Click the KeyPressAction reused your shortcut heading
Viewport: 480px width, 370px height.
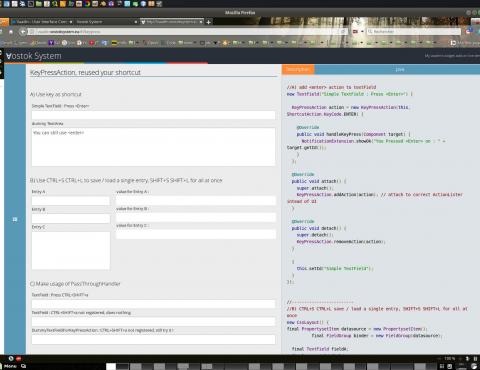click(x=85, y=72)
